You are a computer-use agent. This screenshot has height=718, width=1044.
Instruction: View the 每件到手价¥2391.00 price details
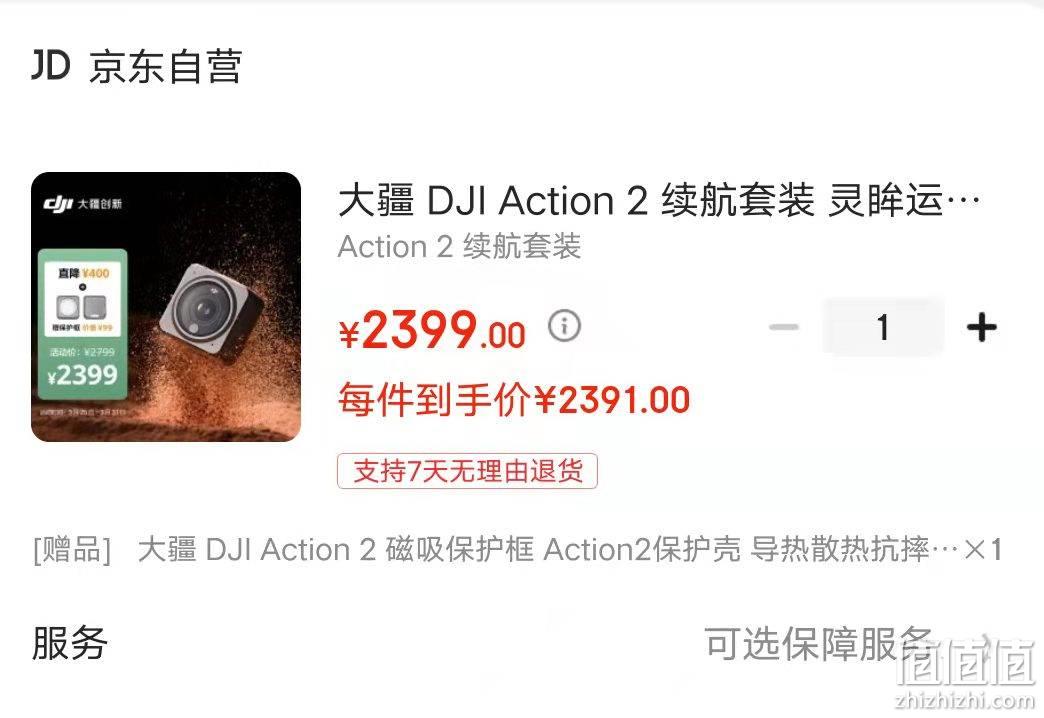pos(514,400)
